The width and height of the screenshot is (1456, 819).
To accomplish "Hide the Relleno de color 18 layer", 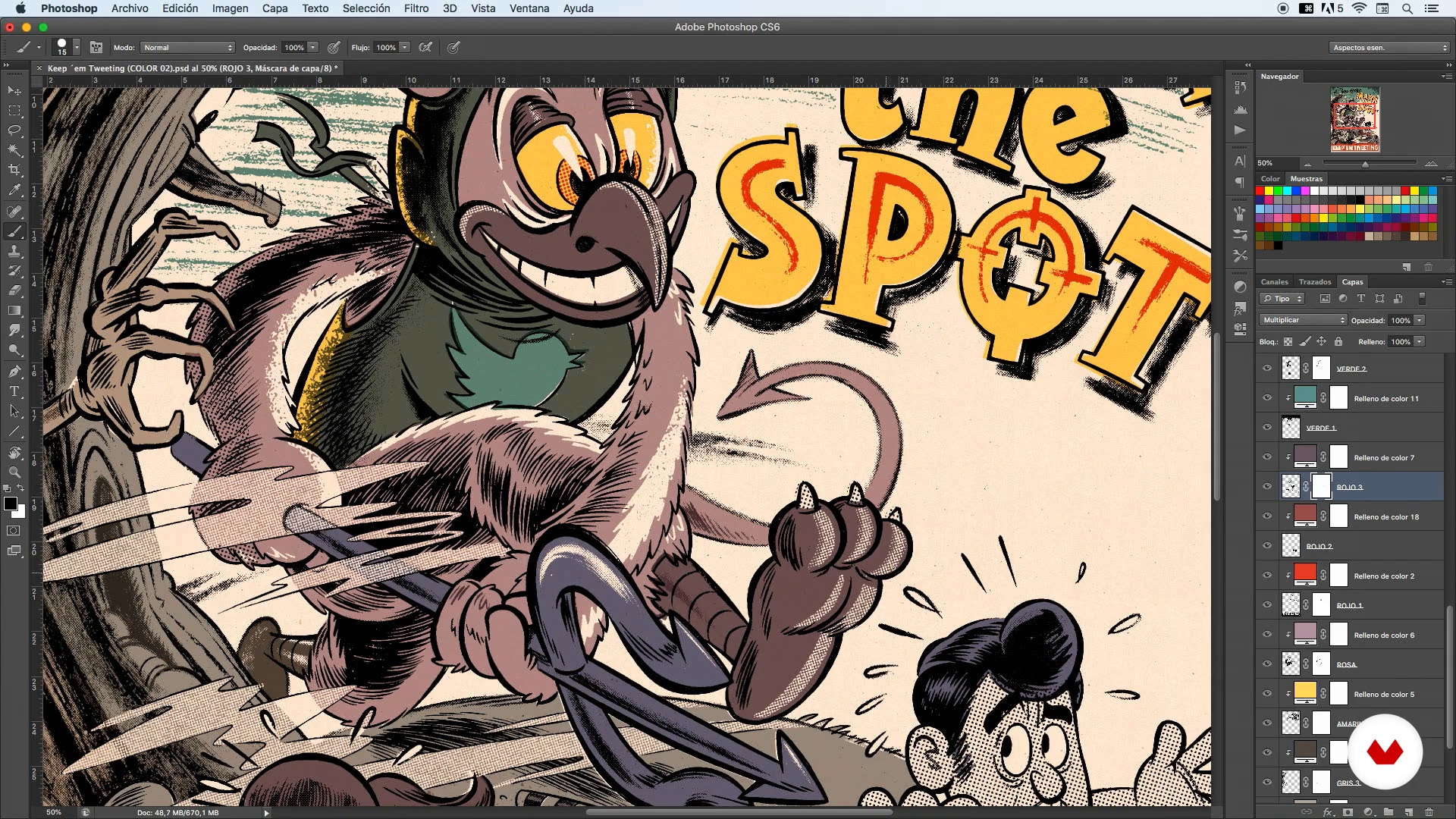I will pyautogui.click(x=1266, y=516).
